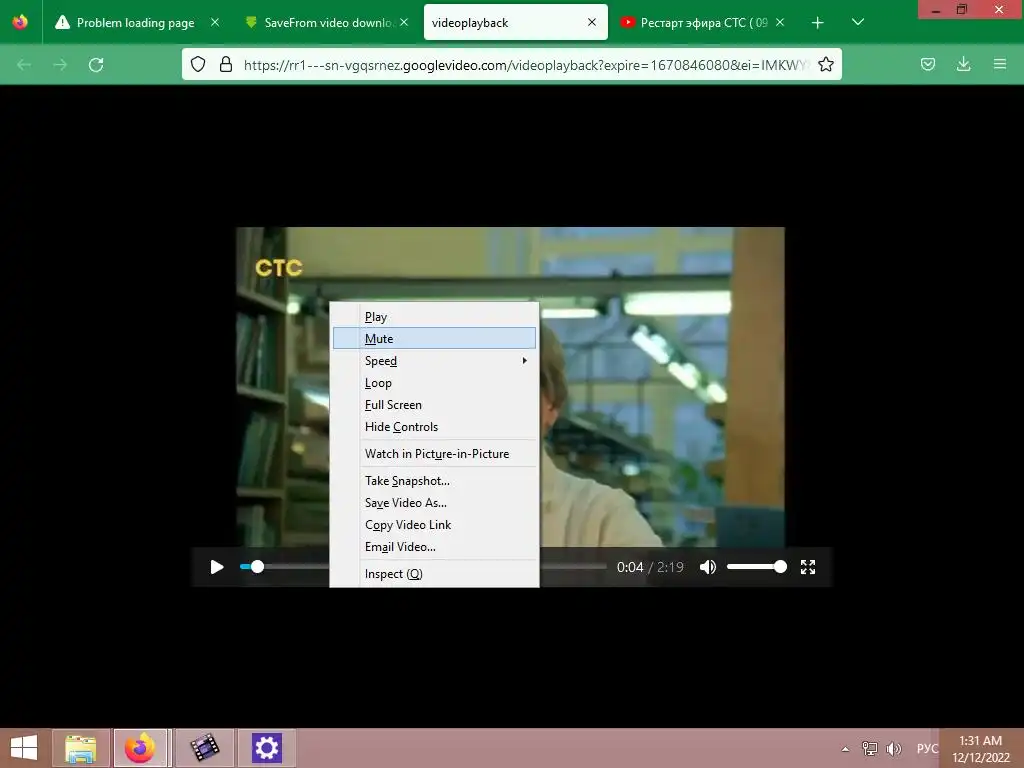Screen dimensions: 1024x768
Task: Select Copy Video Link
Action: [434, 525]
